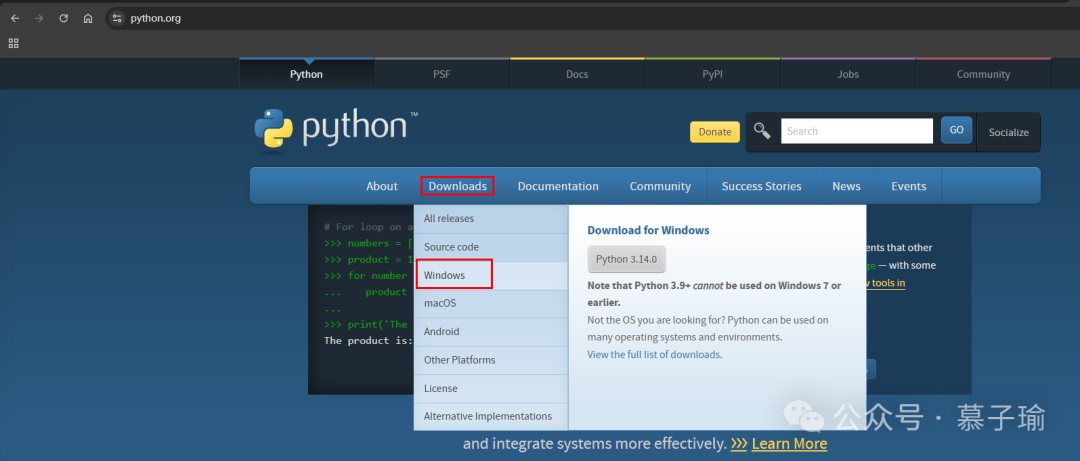Open Community in main navigation bar
Image resolution: width=1080 pixels, height=461 pixels.
pyautogui.click(x=660, y=186)
